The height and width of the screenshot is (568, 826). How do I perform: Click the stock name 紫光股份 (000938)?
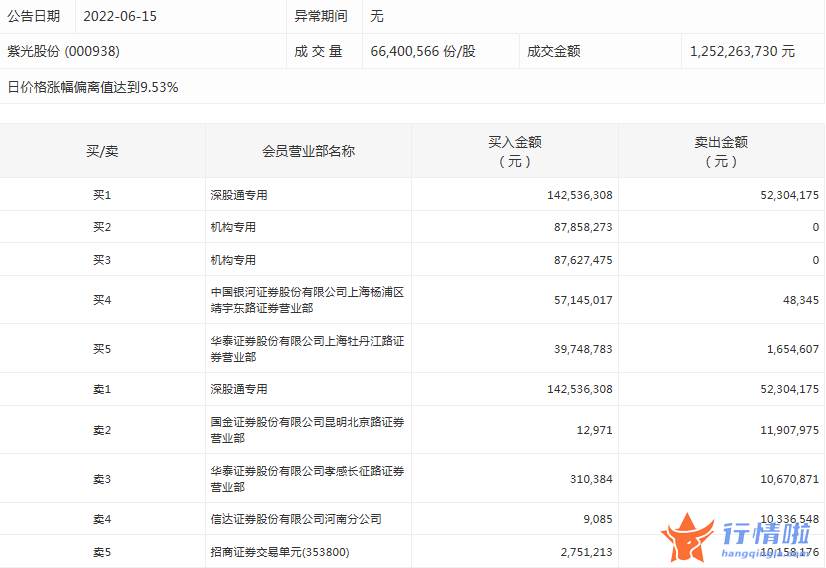(64, 51)
